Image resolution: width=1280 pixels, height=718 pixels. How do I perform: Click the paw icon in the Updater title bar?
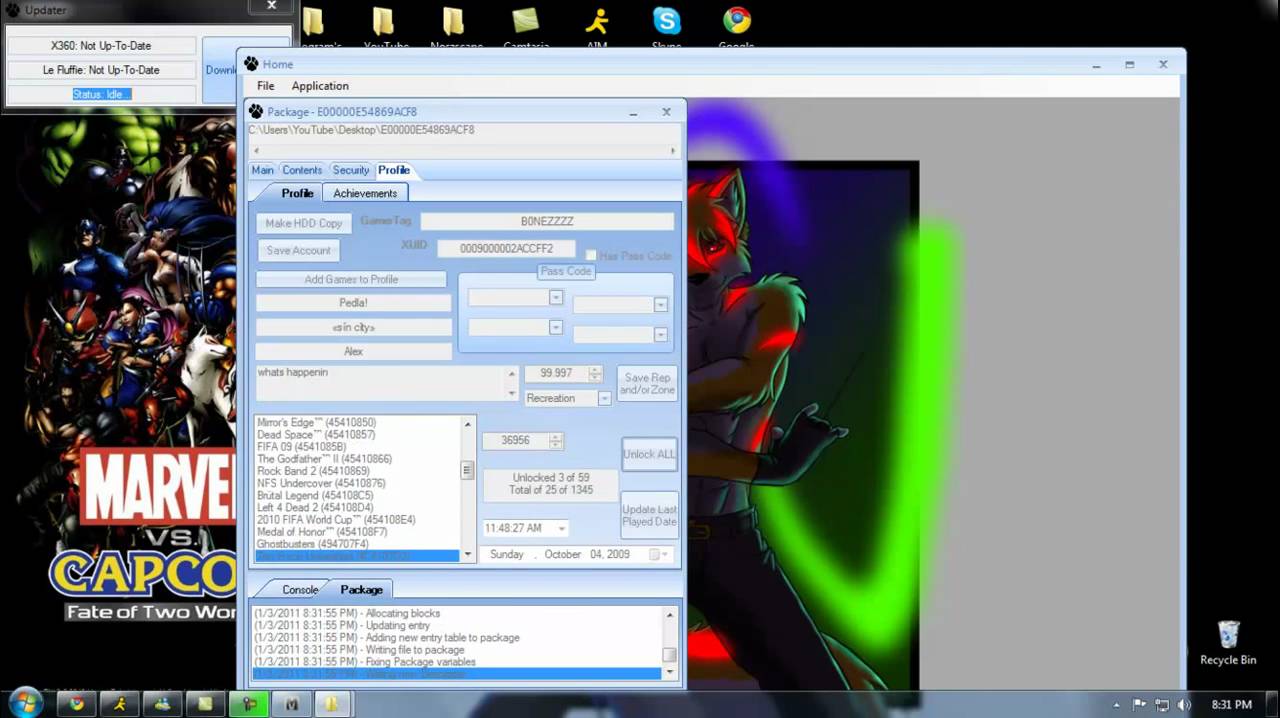(13, 10)
